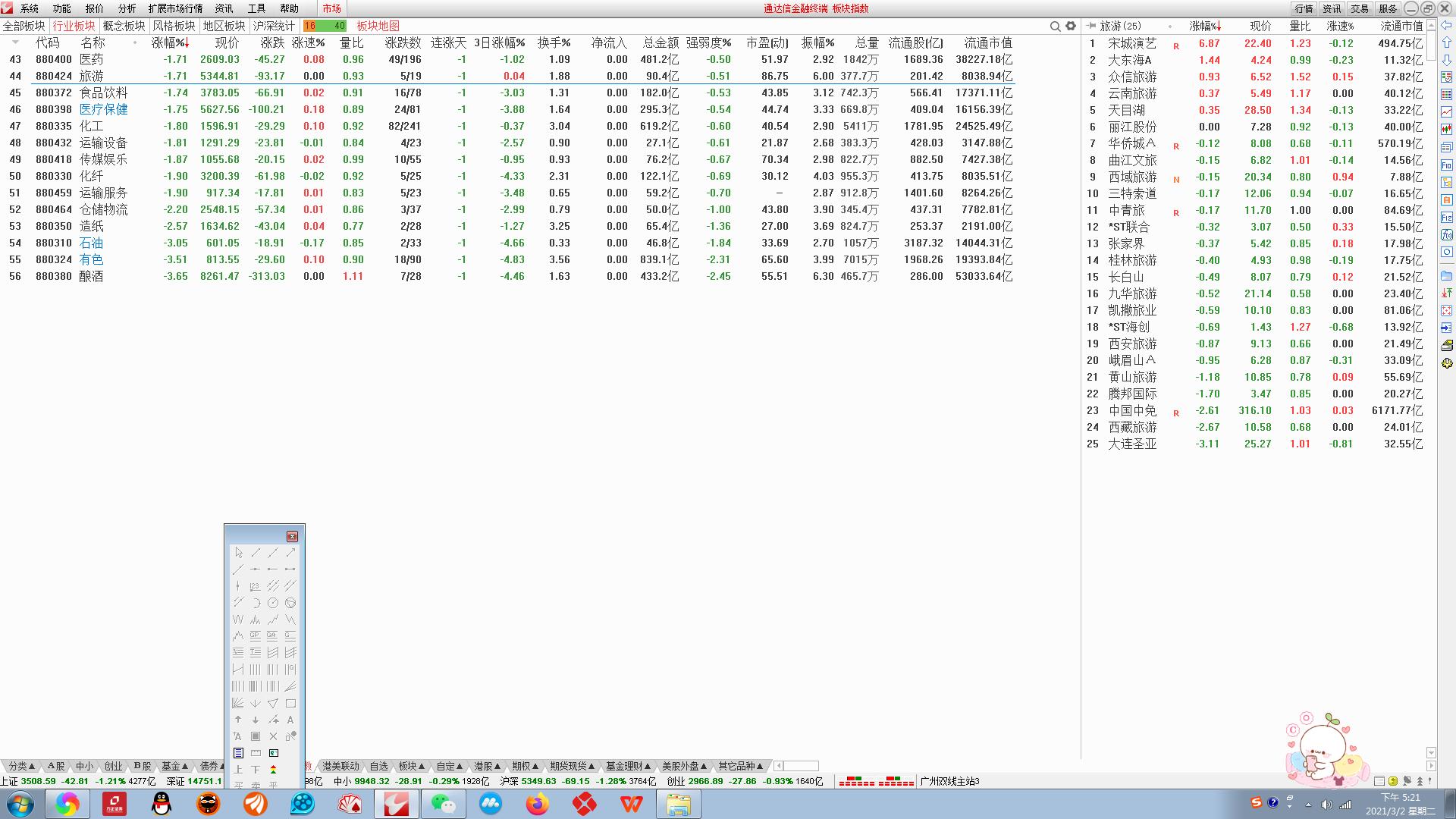Screen dimensions: 1456x819
Task: Click the search magnifier icon above table
Action: point(1055,26)
